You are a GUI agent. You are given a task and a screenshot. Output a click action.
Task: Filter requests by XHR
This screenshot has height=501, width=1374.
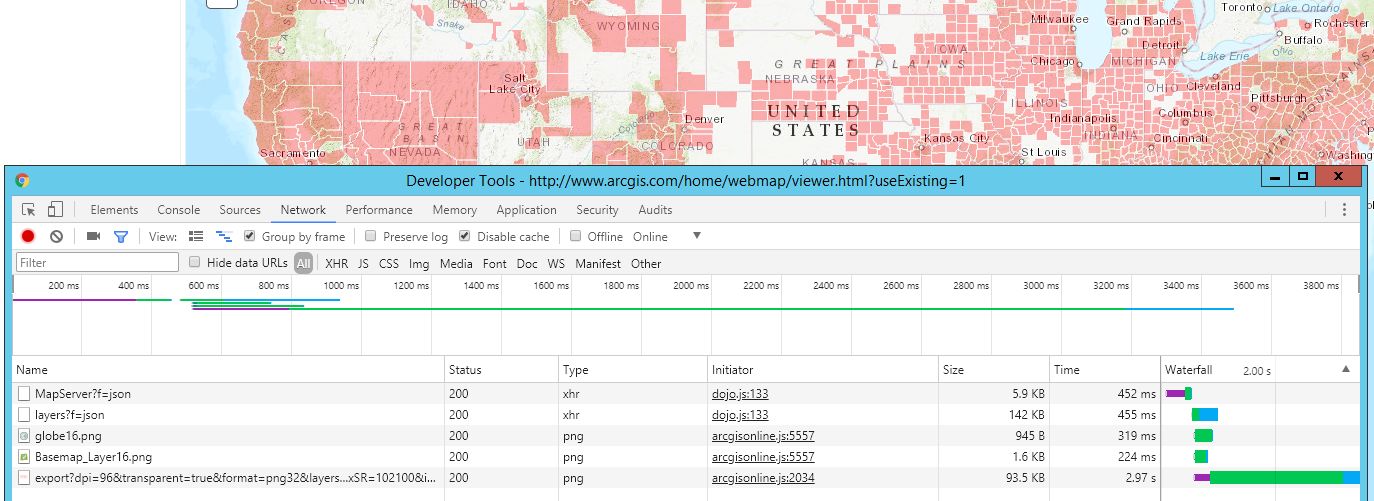pyautogui.click(x=337, y=264)
